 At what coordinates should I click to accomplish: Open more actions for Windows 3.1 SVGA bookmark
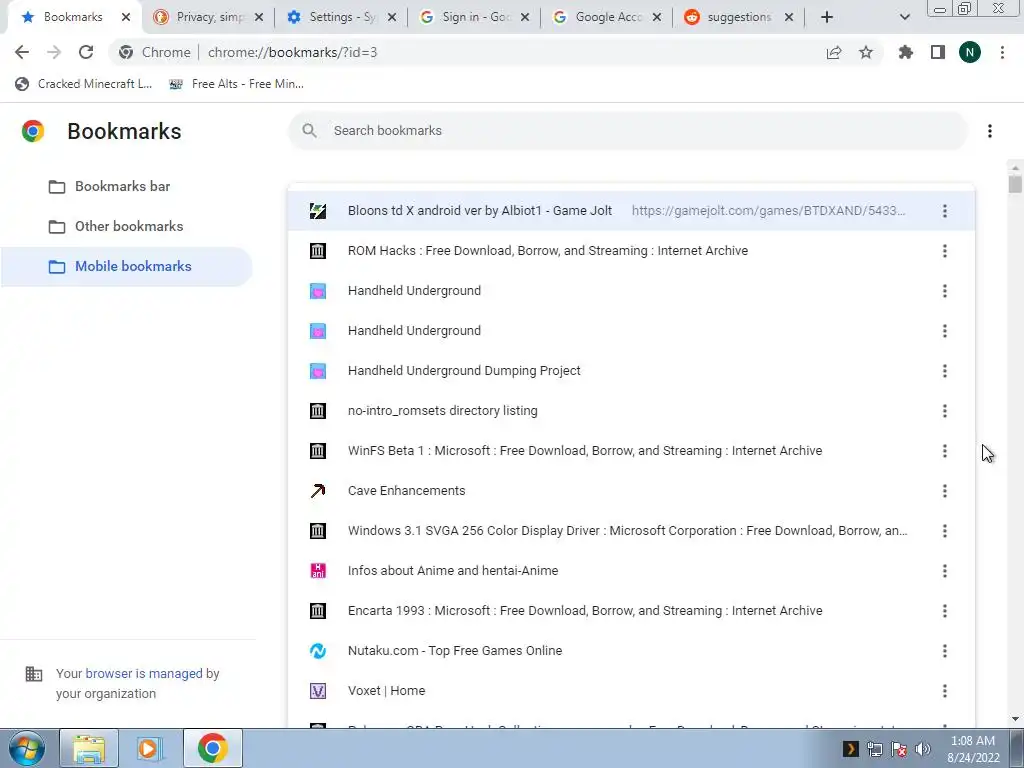[945, 531]
